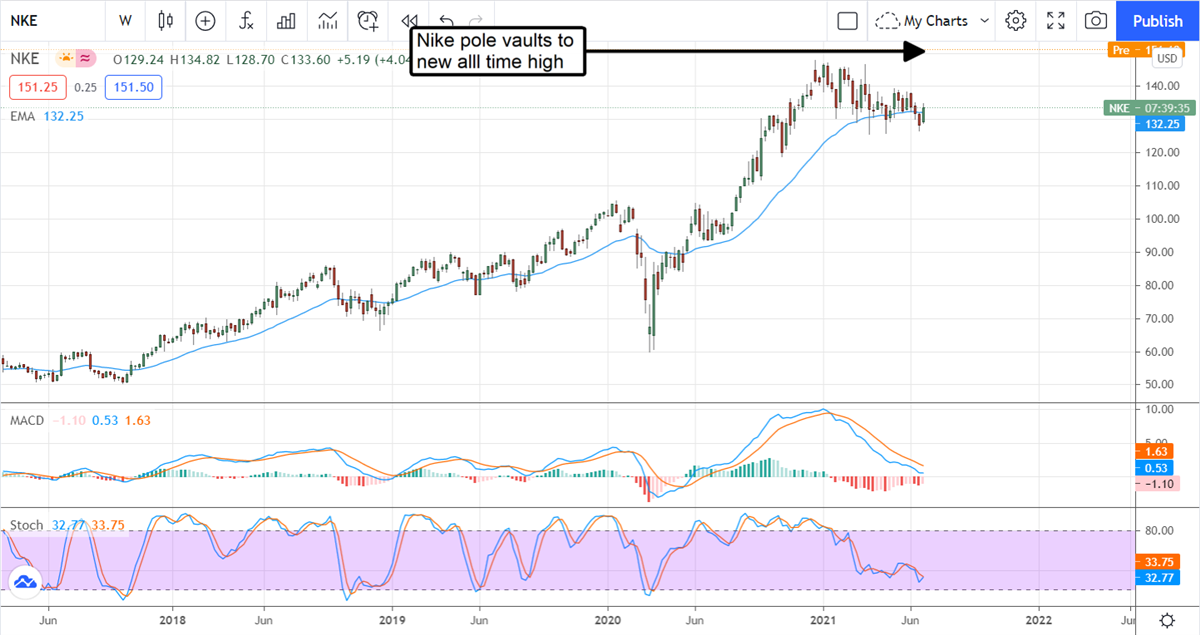Create an alert with the alarm clock icon
Screen dimensions: 1200x635
click(x=369, y=20)
